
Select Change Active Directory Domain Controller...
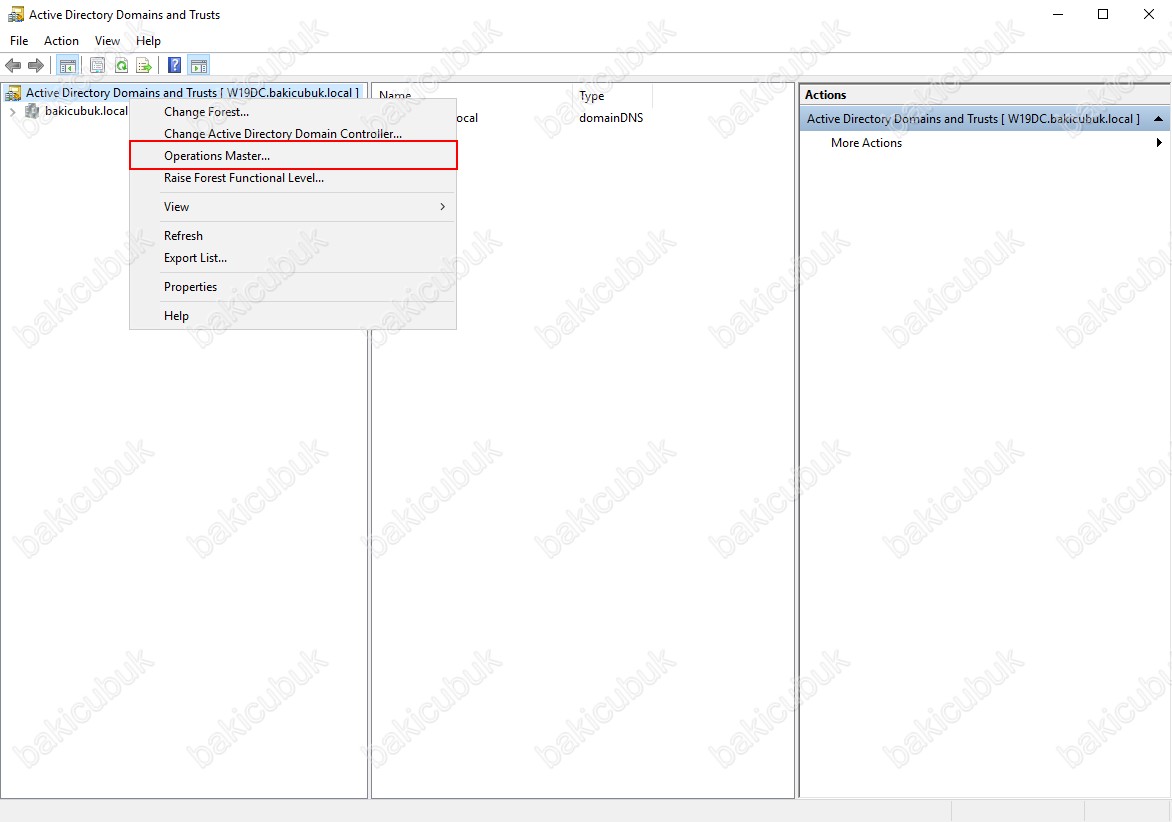[x=293, y=134]
